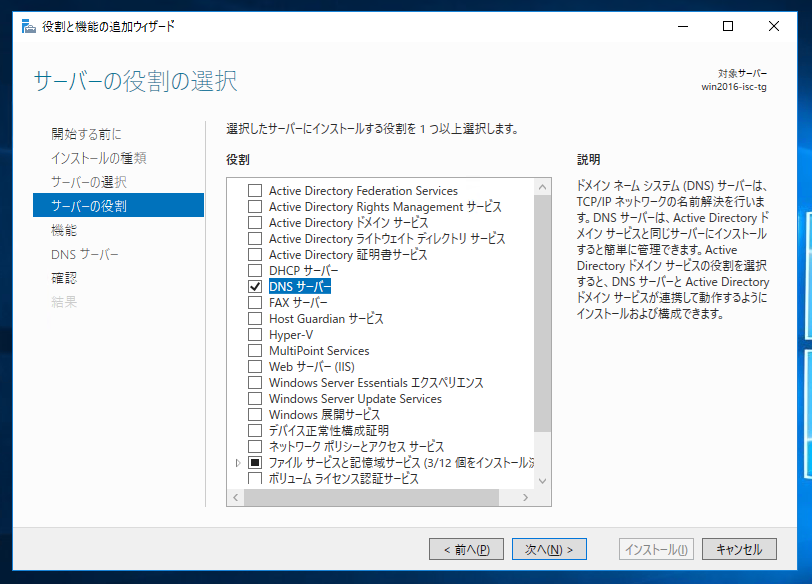
Task: Select the MultiPoint Services label text
Action: 318,351
